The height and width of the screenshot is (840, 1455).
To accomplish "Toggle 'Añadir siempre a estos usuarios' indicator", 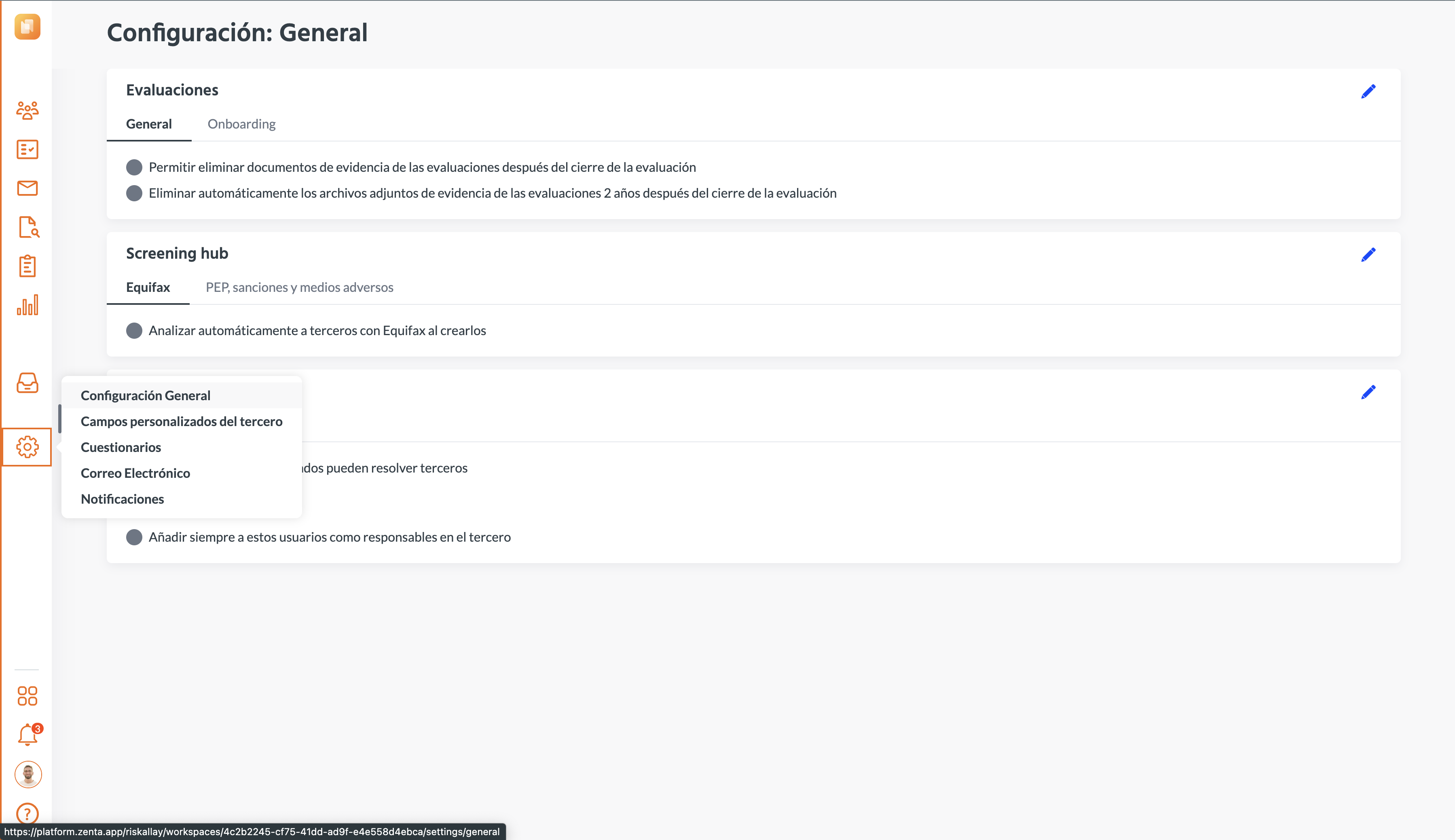I will coord(134,537).
